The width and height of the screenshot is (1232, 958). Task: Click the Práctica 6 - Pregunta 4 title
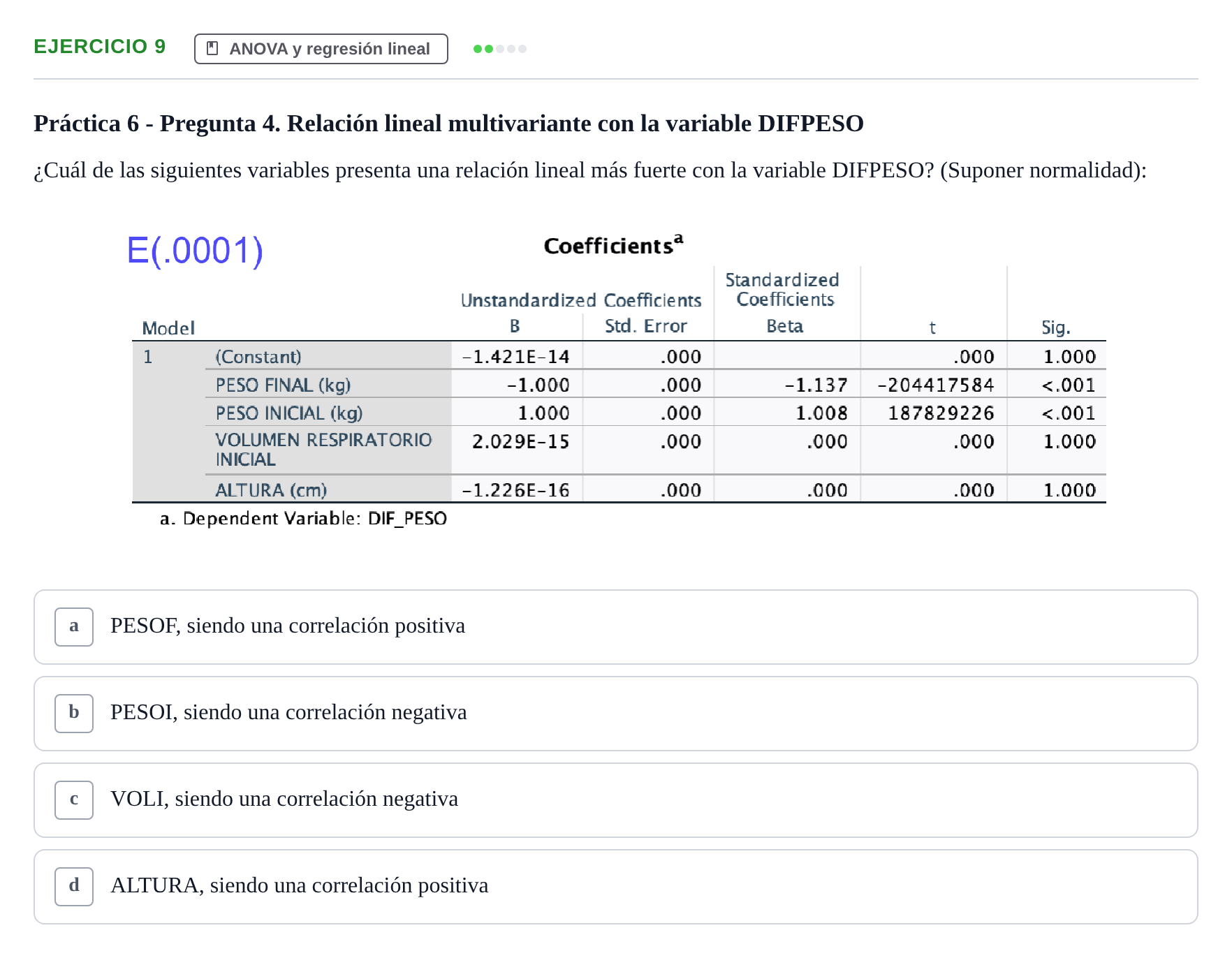click(448, 124)
